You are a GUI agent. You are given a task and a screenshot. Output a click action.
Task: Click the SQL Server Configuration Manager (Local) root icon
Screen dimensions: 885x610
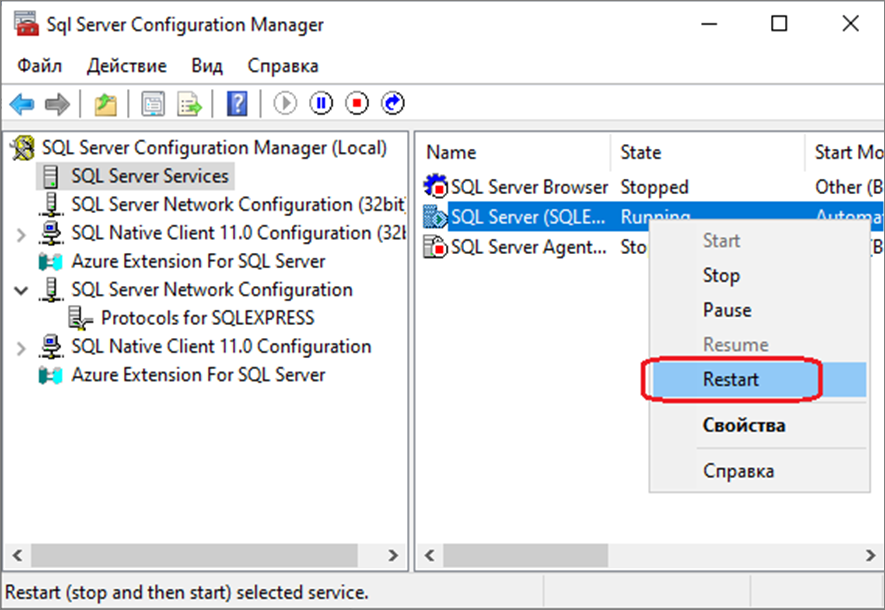pos(23,148)
